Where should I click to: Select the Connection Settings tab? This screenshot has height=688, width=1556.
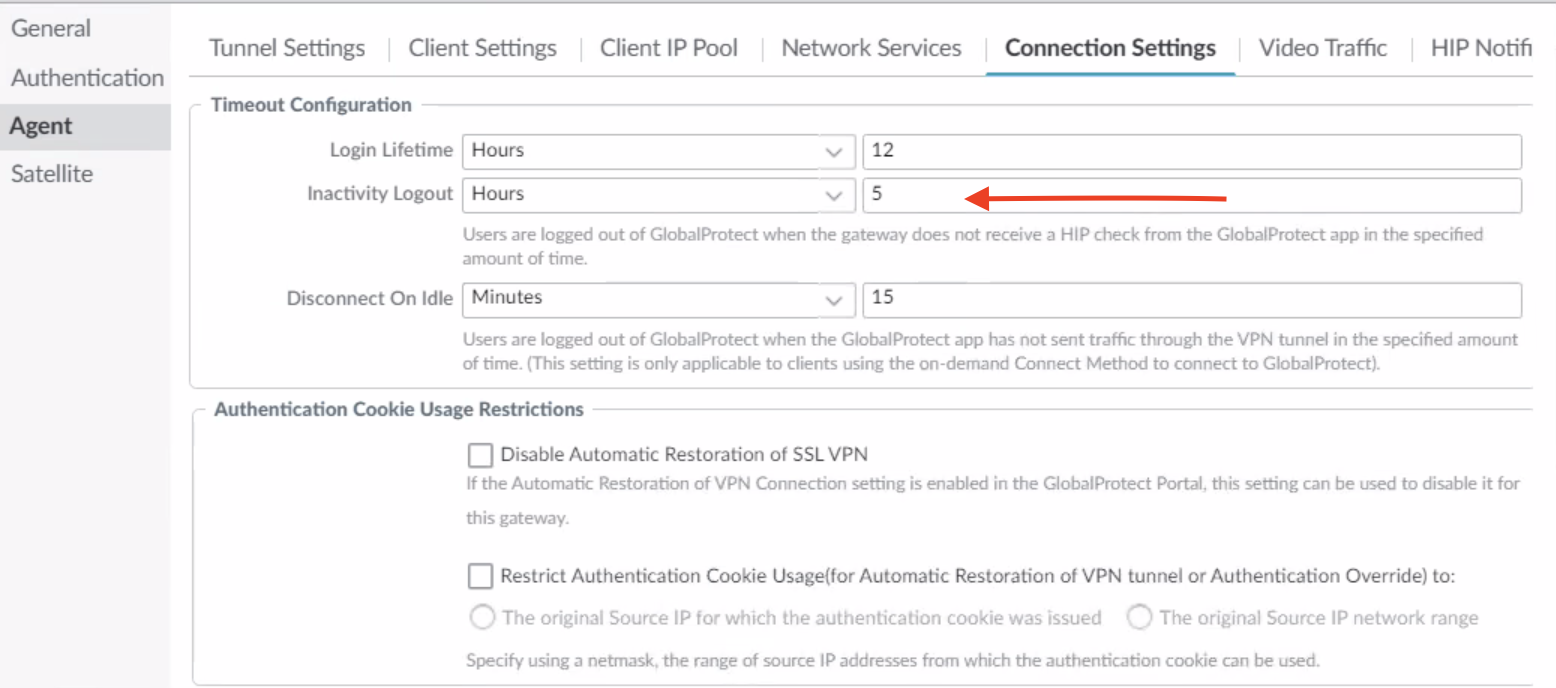click(x=1110, y=48)
